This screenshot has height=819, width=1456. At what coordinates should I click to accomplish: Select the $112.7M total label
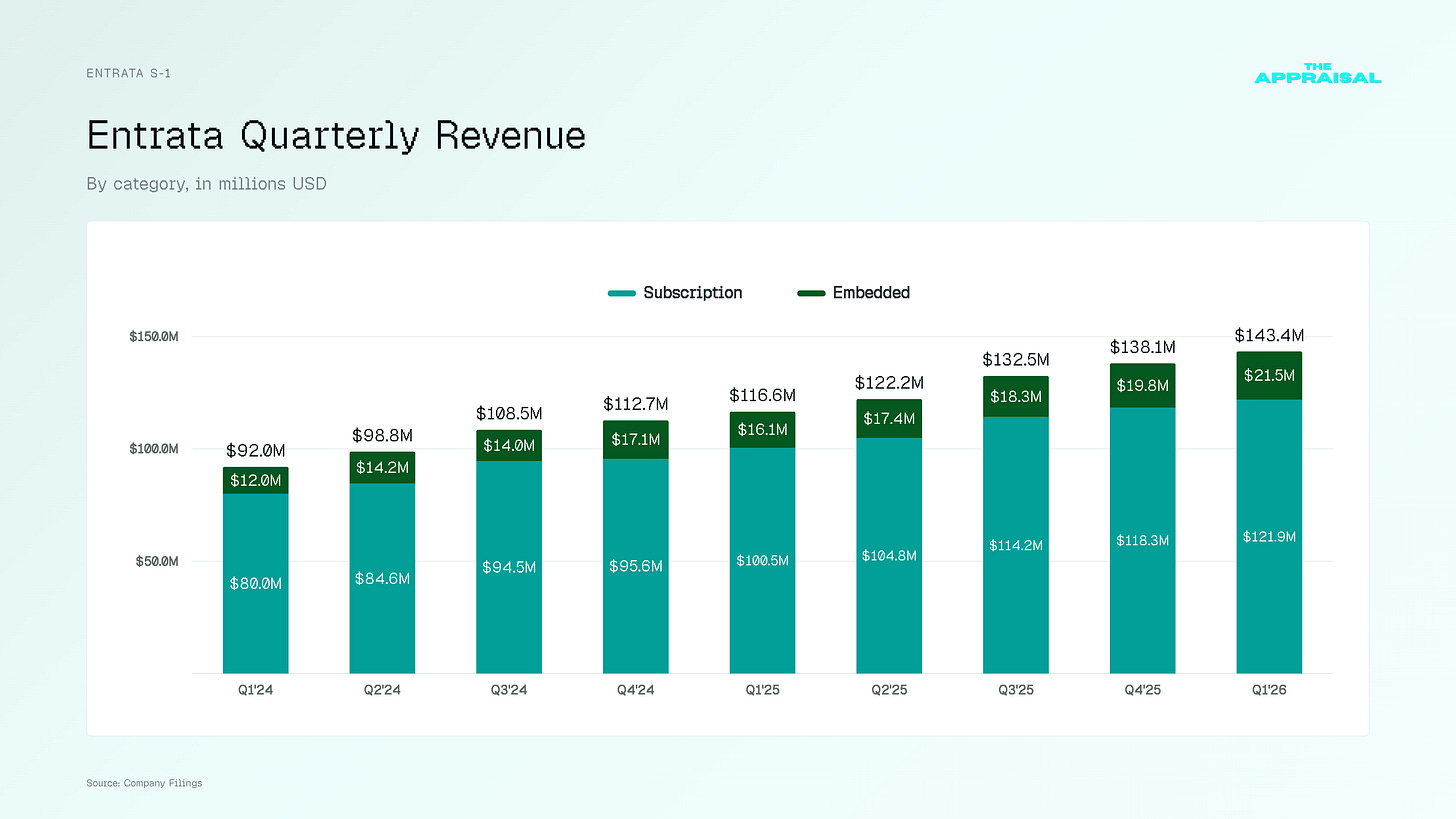tap(636, 405)
